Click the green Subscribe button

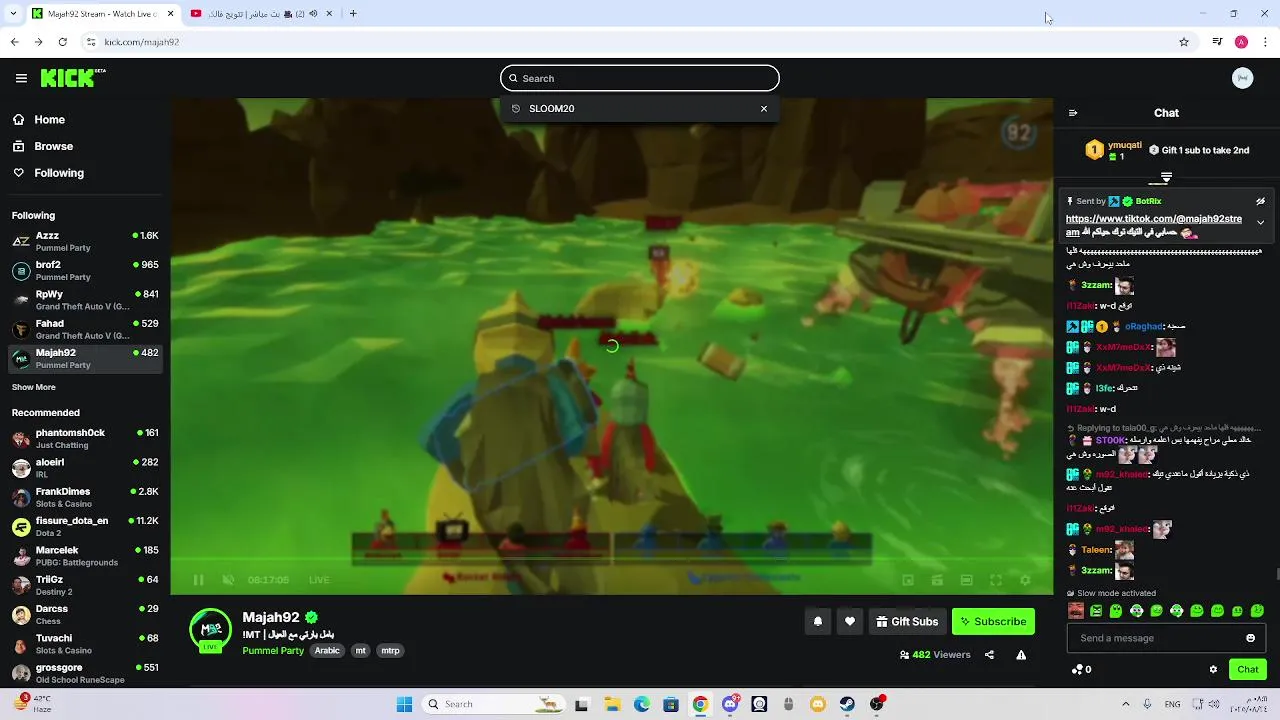click(x=993, y=621)
